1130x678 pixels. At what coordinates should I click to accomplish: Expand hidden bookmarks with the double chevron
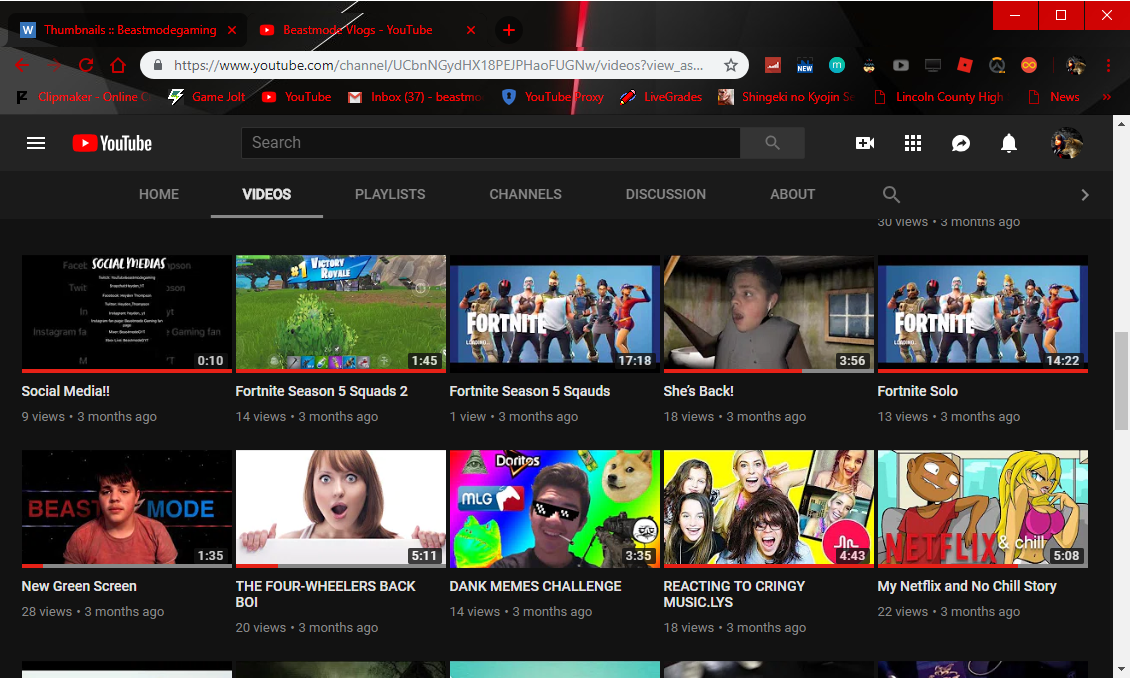[1107, 97]
